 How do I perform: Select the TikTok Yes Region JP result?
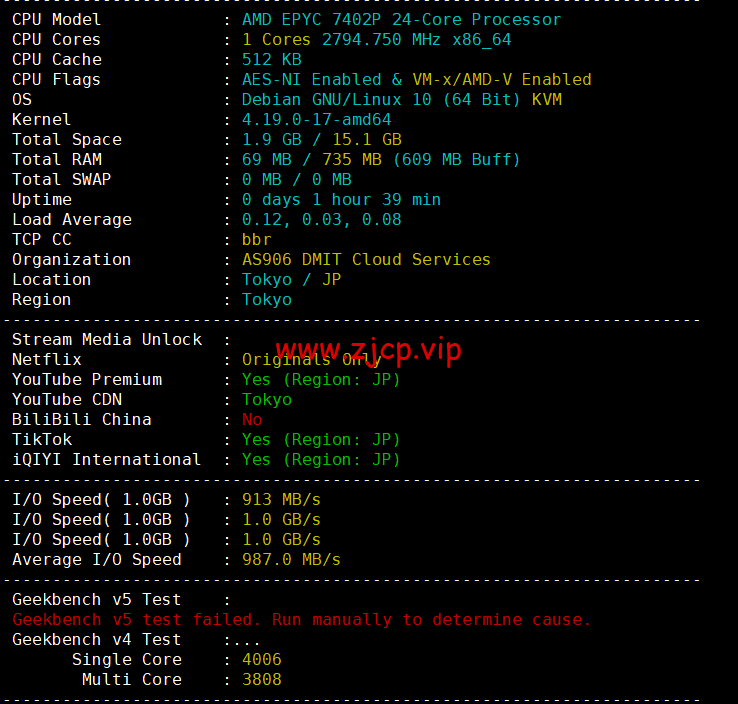click(x=321, y=440)
